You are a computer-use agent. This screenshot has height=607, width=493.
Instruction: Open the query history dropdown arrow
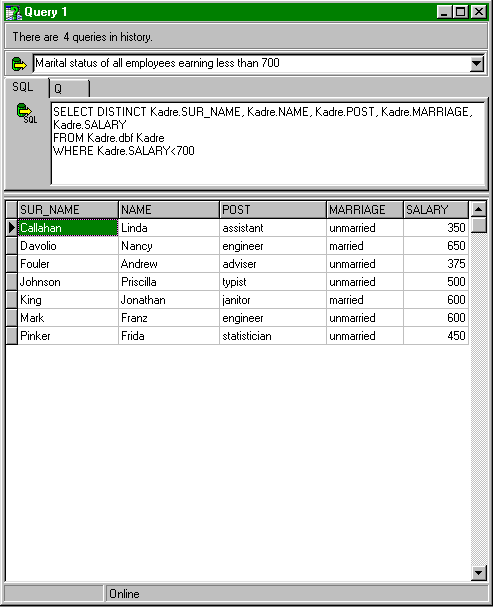tap(477, 63)
